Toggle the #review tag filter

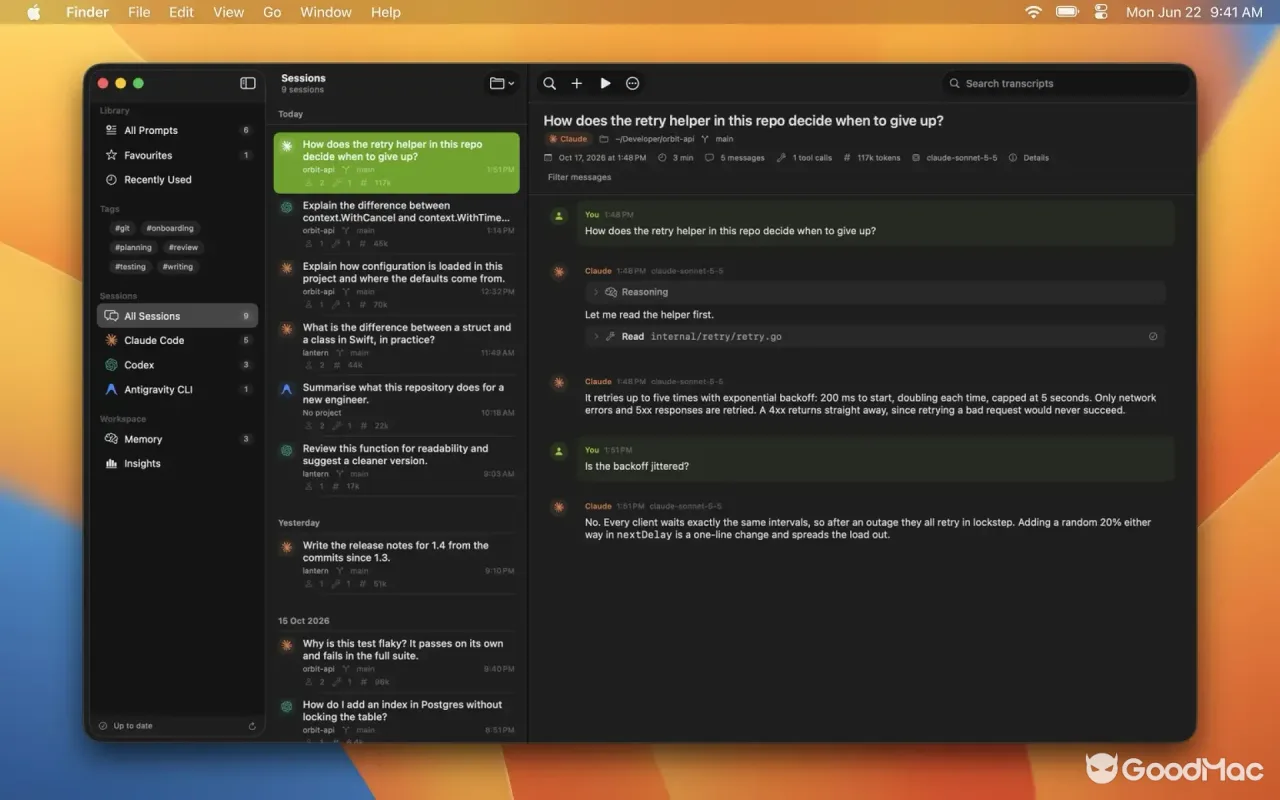(183, 247)
